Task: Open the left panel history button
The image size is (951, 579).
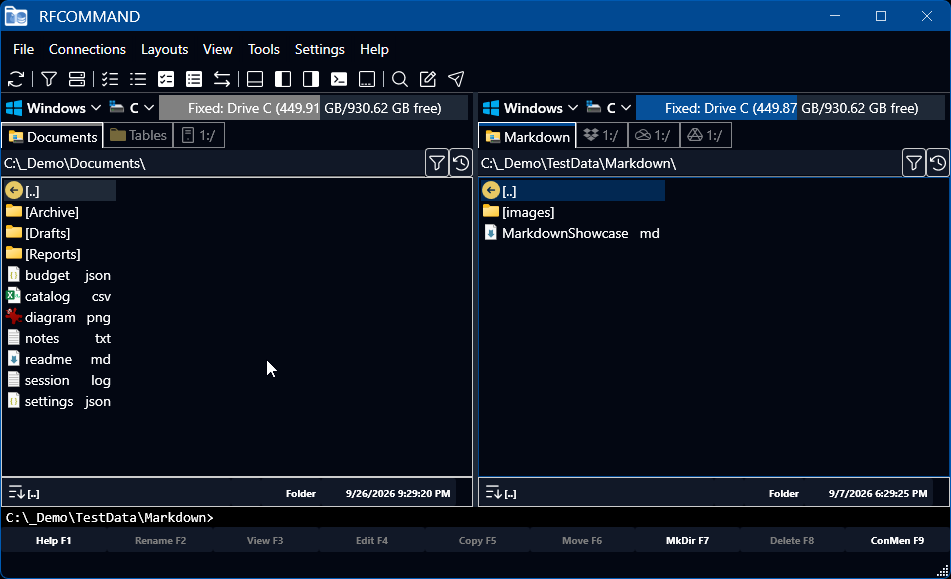Action: tap(461, 163)
